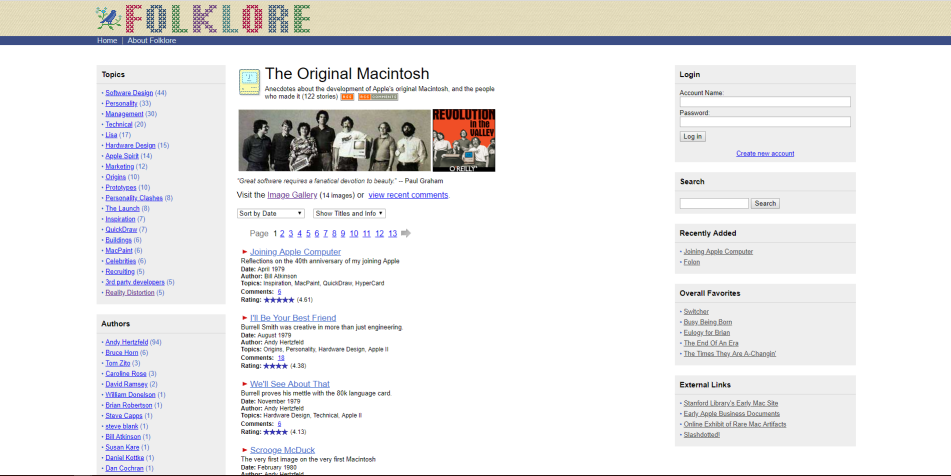
Task: Open the I'll Be Your Best Friend story
Action: (x=293, y=318)
